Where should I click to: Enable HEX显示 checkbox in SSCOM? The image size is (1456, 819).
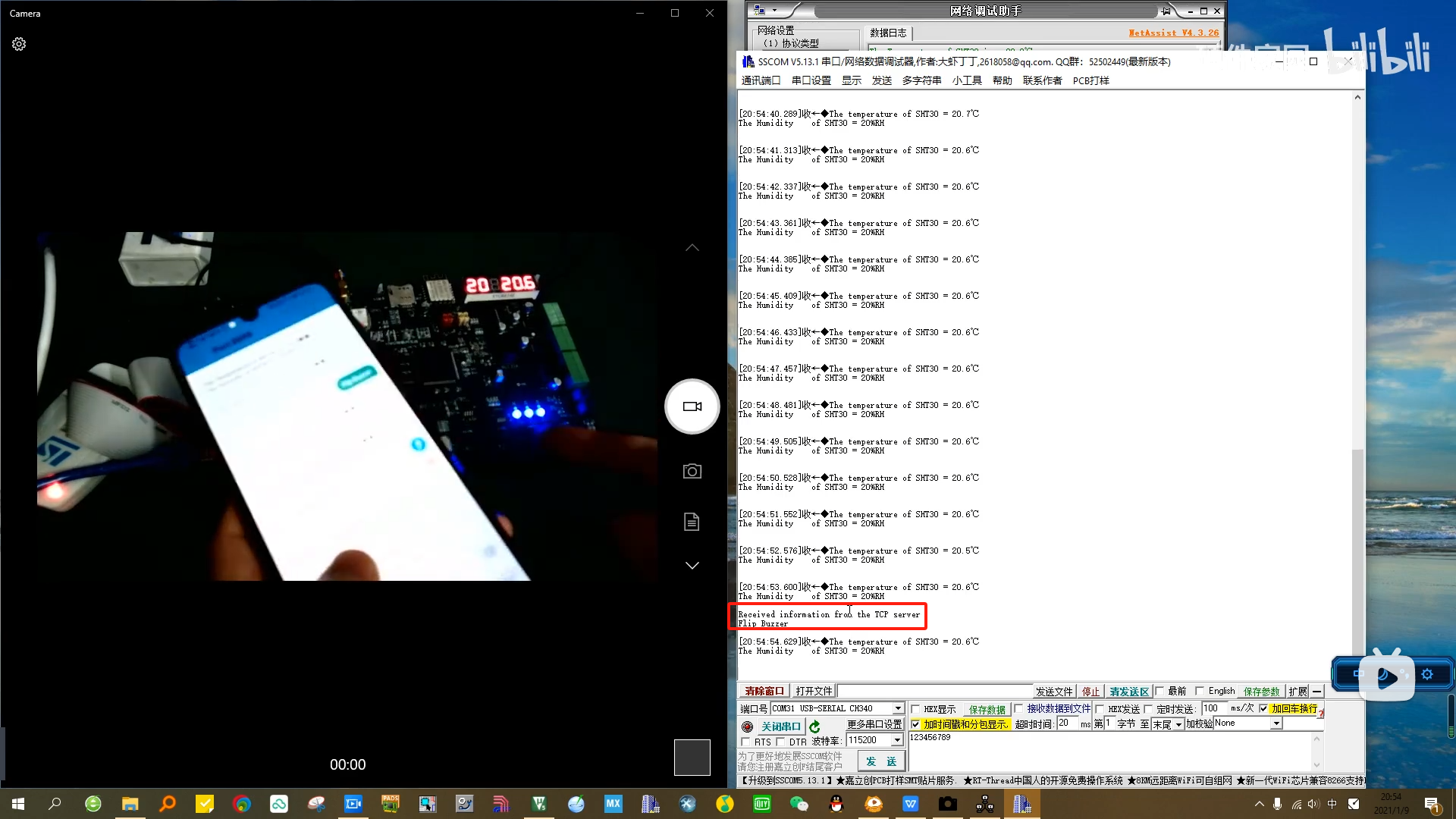click(915, 708)
